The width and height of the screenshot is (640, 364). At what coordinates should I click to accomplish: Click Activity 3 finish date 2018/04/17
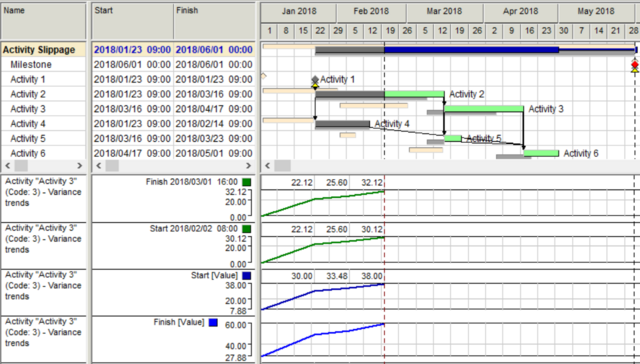(214, 109)
